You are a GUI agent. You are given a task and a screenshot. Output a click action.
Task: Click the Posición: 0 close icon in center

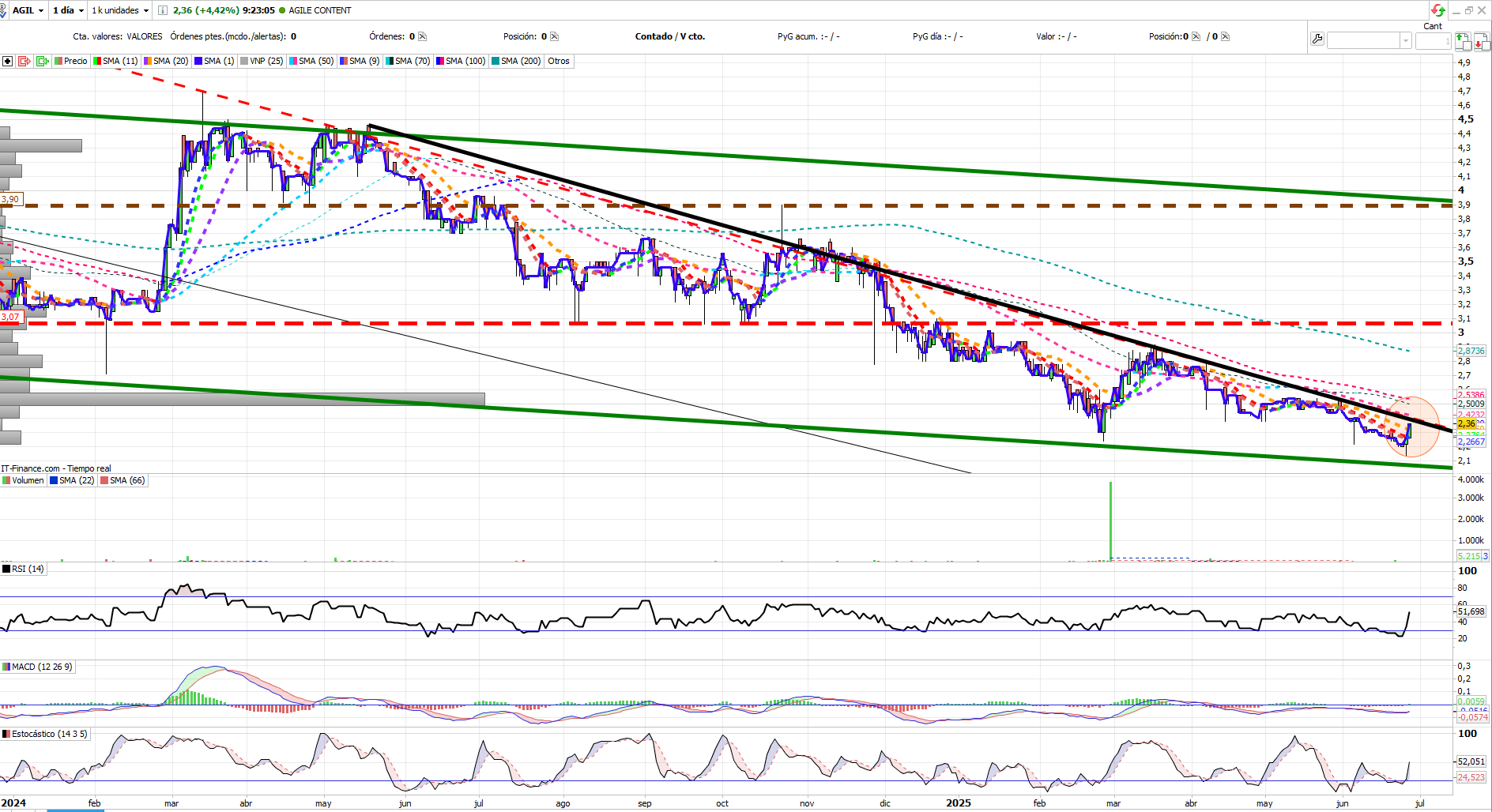click(x=554, y=36)
